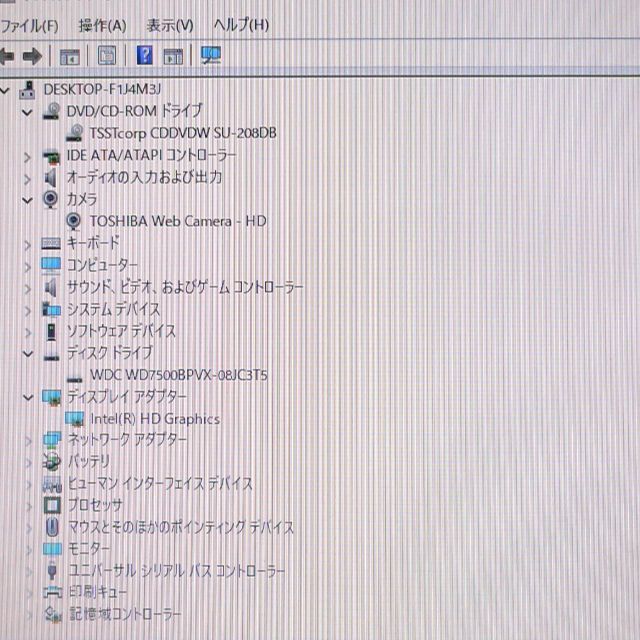Select the マウス pointing device icon
The image size is (640, 640).
pyautogui.click(x=52, y=527)
